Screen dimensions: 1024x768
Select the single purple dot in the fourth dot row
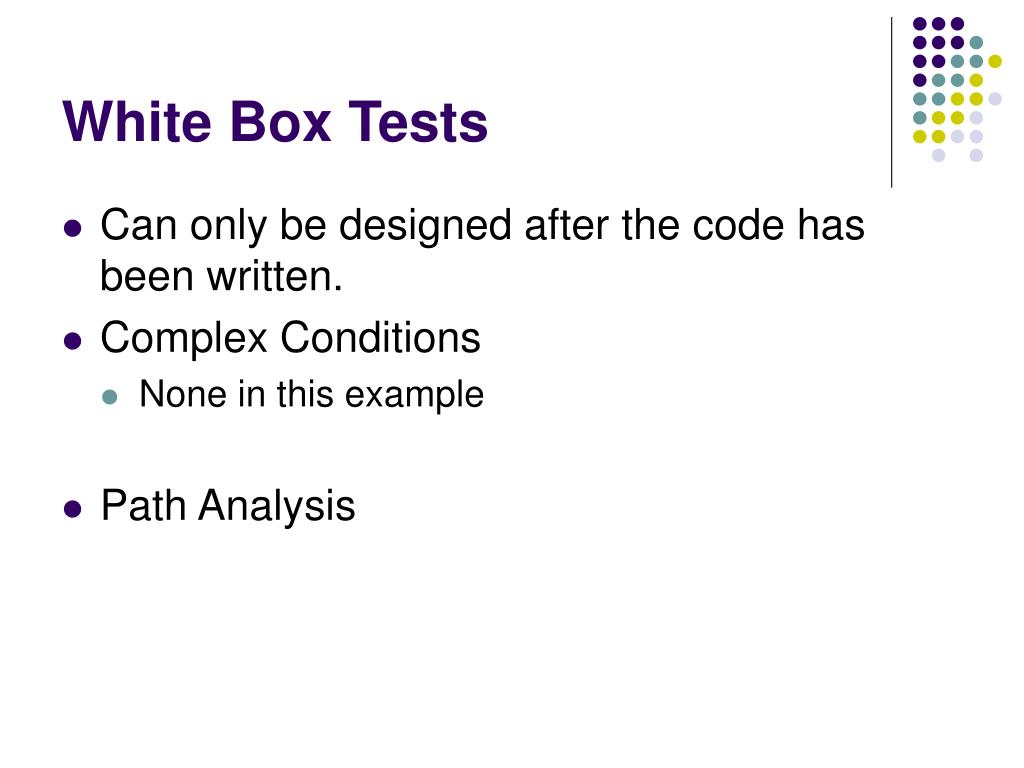coord(920,80)
